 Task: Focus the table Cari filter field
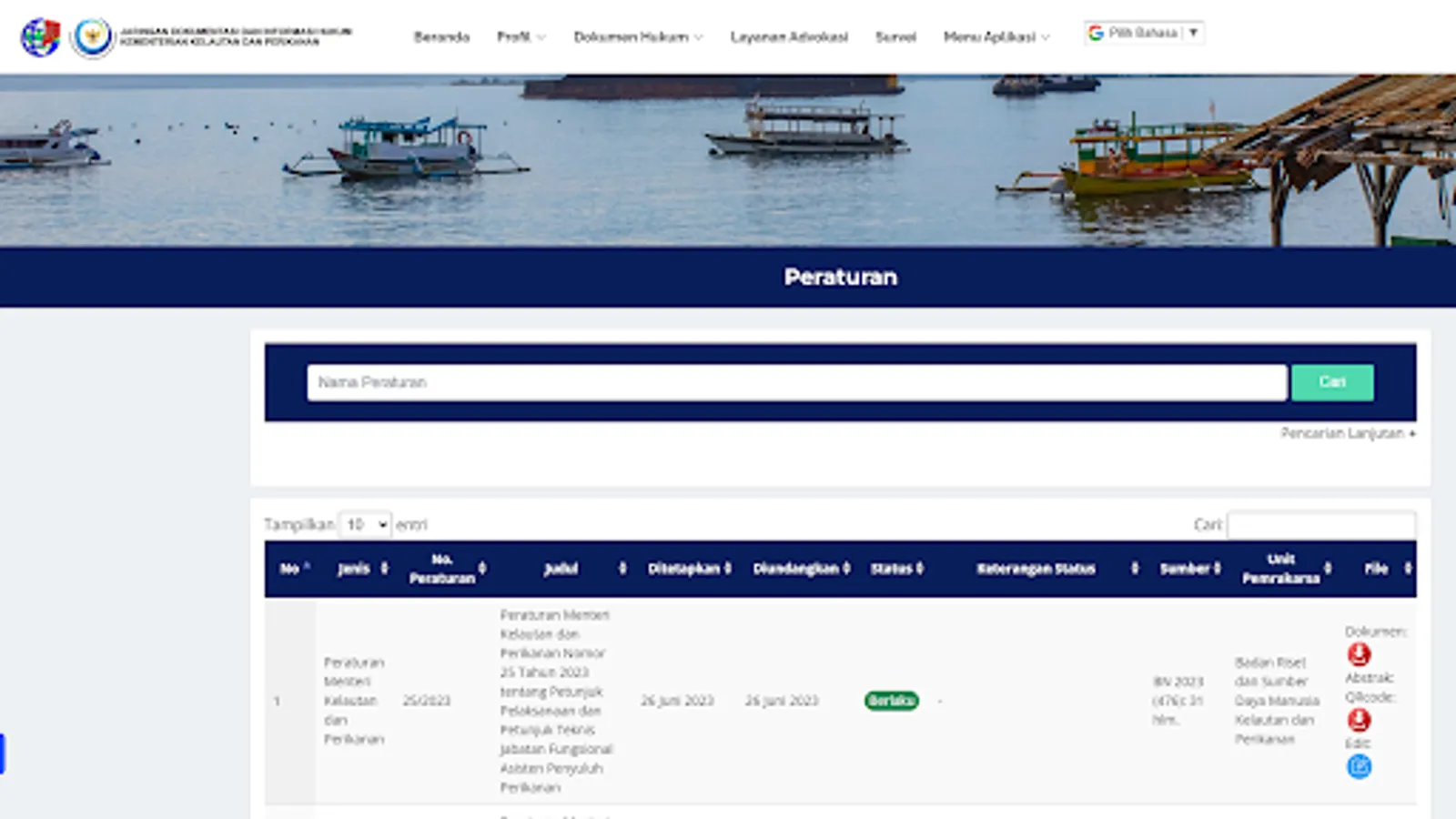coord(1321,525)
